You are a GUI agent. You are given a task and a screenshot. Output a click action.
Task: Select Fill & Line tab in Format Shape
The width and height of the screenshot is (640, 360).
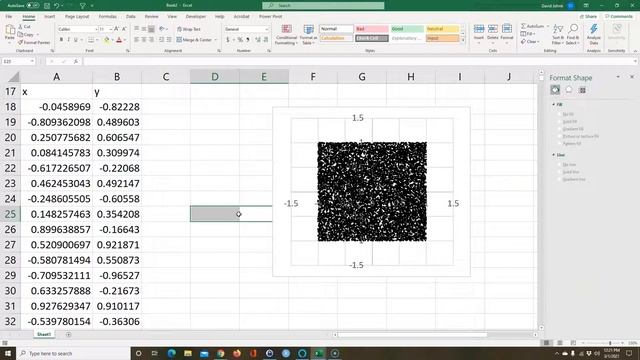(555, 90)
